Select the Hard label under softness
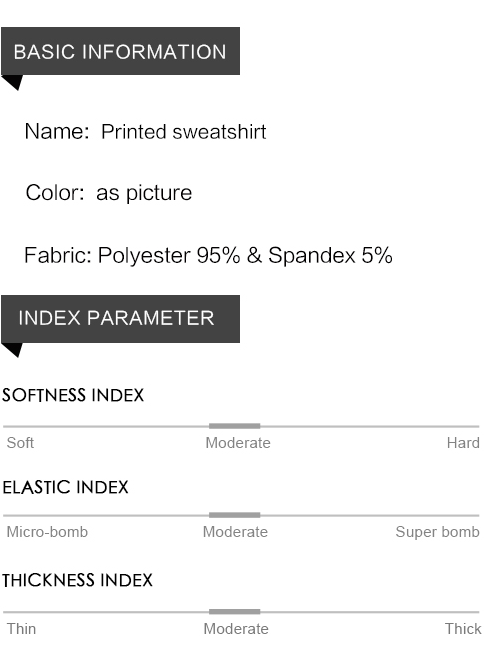The width and height of the screenshot is (484, 652). [463, 443]
